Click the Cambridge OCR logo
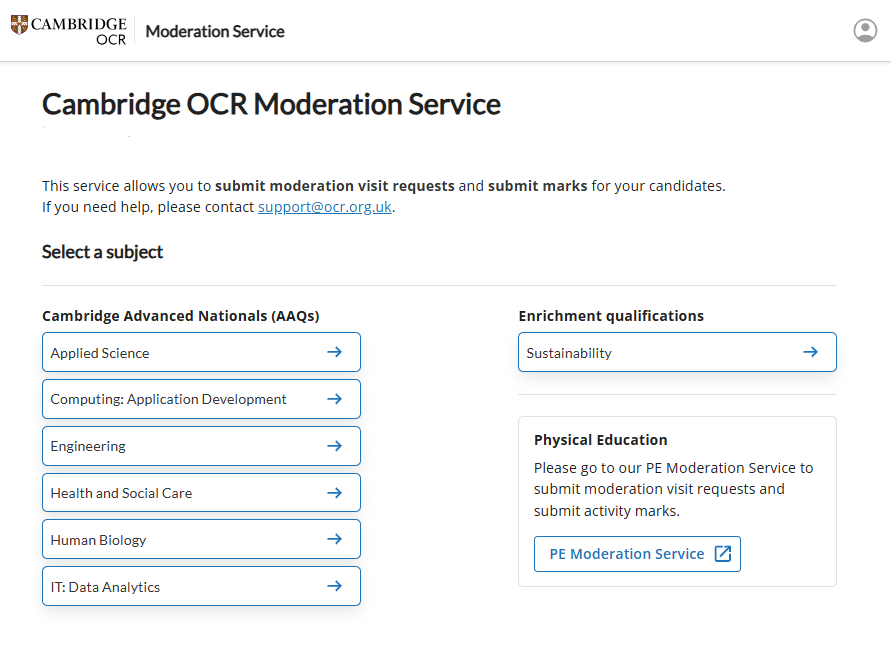The image size is (891, 648). 69,31
